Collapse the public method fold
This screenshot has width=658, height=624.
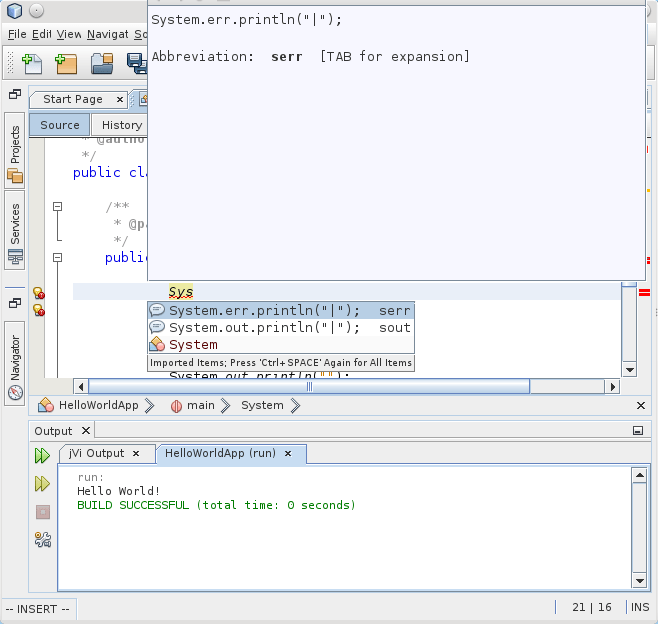57,257
